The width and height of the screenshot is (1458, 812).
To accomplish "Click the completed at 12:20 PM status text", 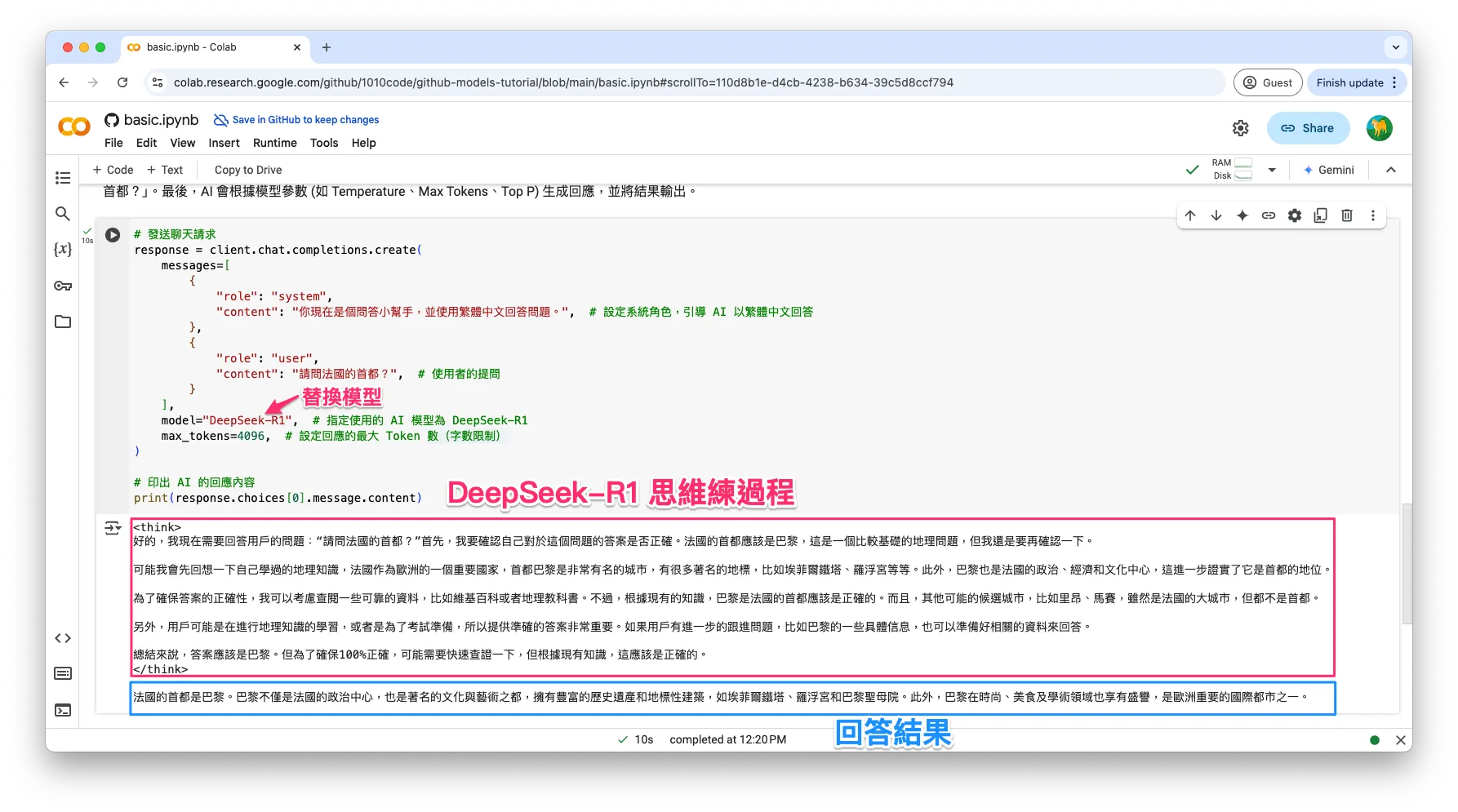I will click(727, 739).
